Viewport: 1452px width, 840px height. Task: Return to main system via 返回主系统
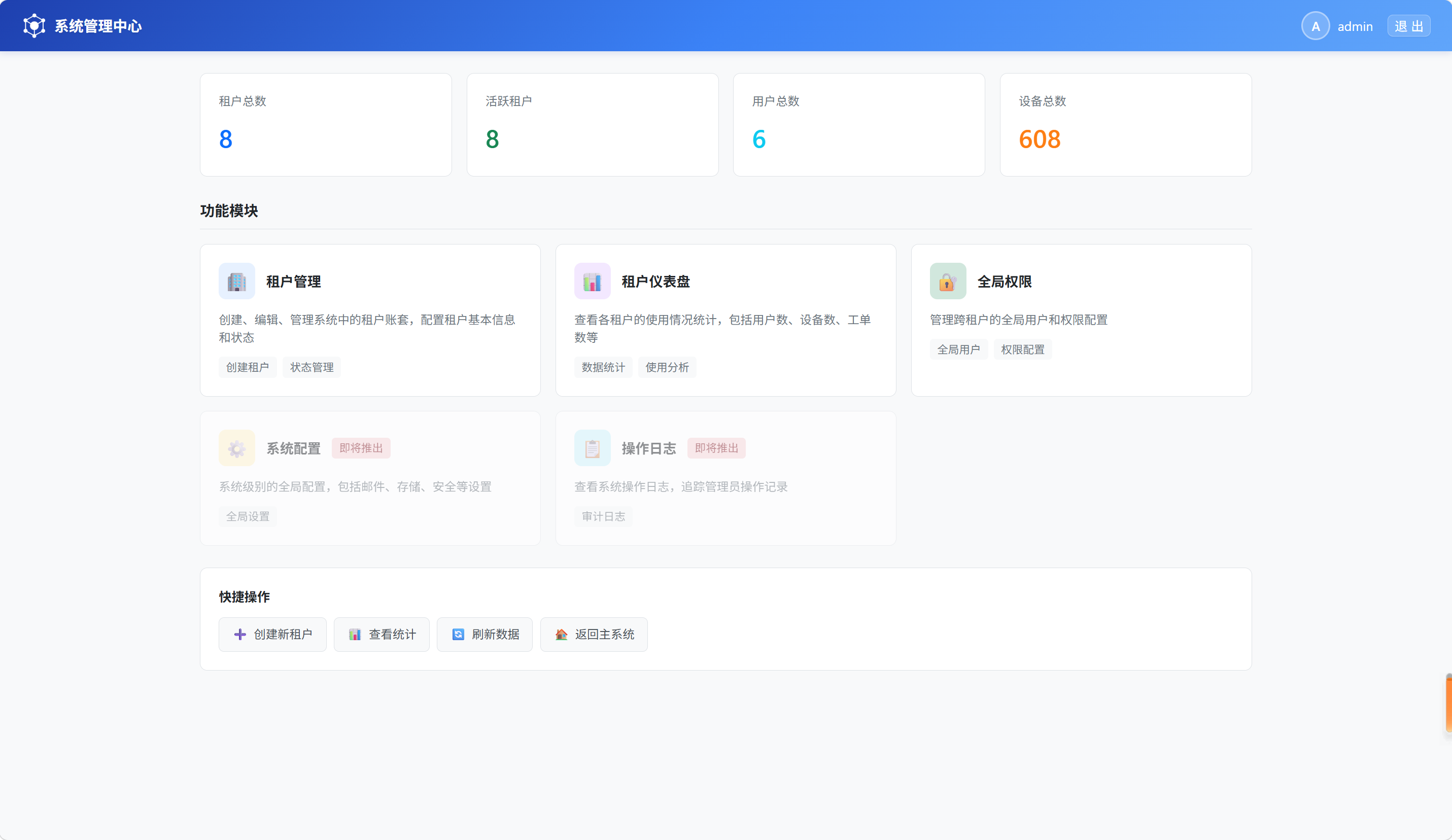pyautogui.click(x=594, y=635)
